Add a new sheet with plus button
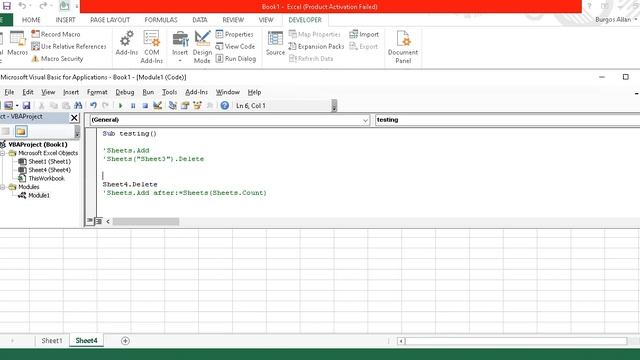 click(x=125, y=341)
